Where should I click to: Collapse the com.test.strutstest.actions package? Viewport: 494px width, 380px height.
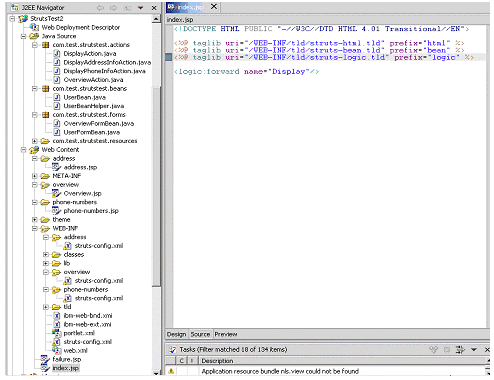coord(34,45)
